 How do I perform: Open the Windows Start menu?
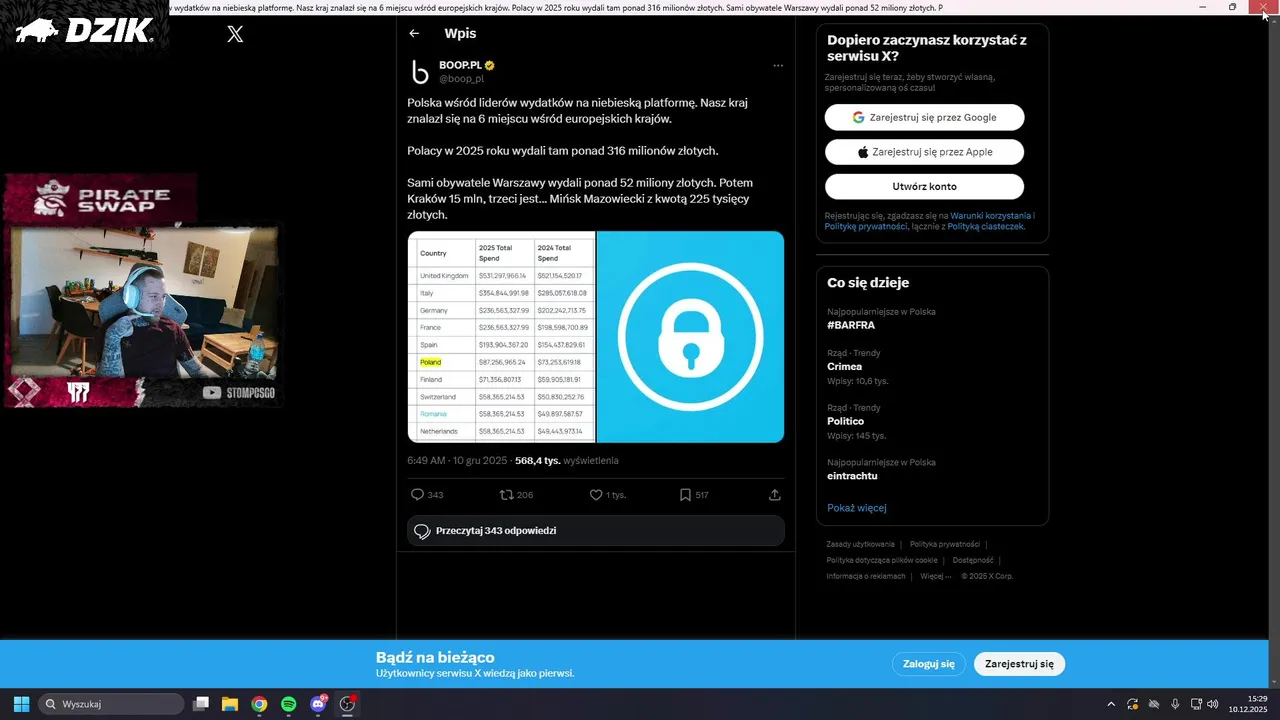click(x=21, y=704)
